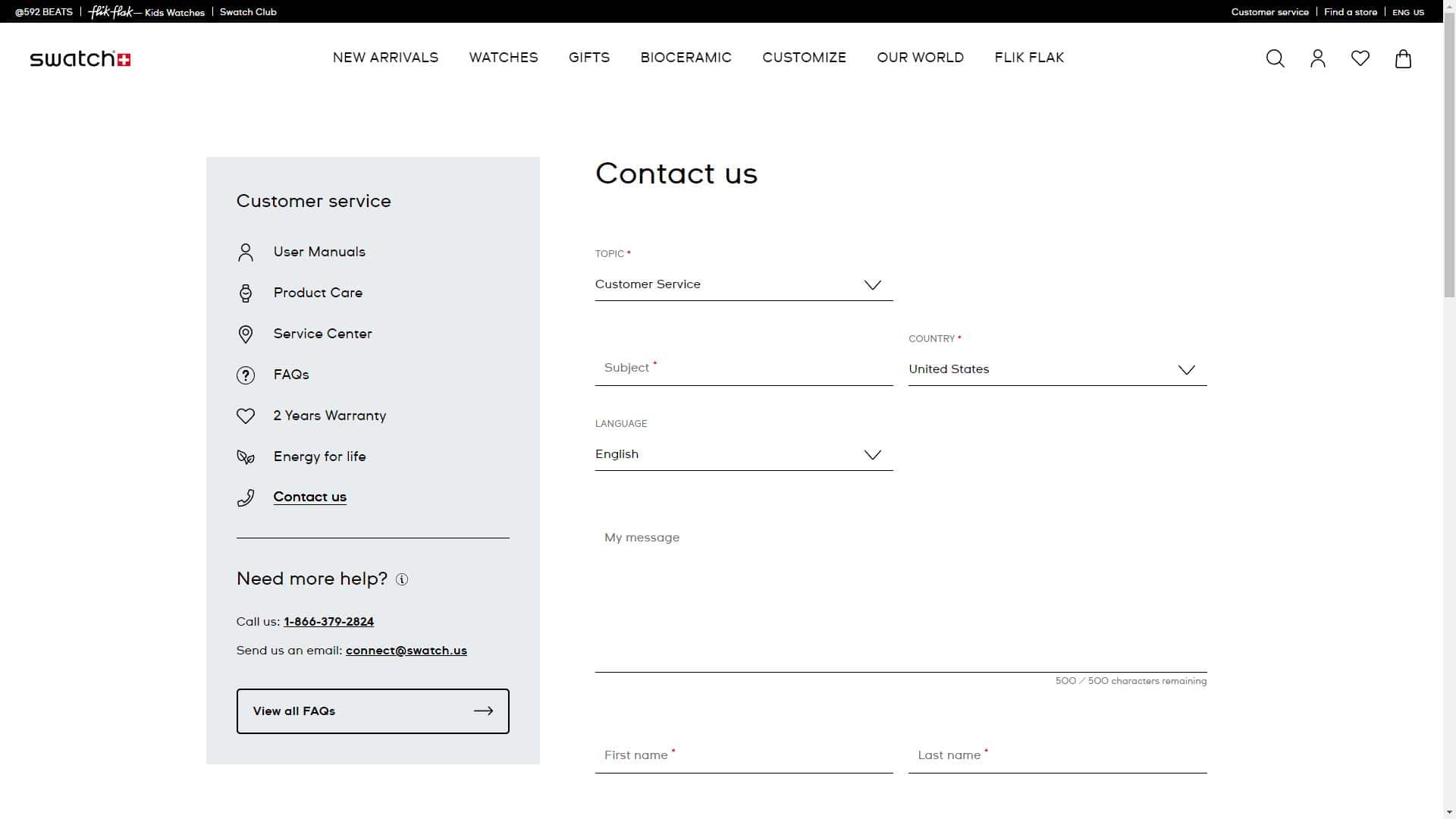
Task: Open the WATCHES menu
Action: tap(504, 58)
